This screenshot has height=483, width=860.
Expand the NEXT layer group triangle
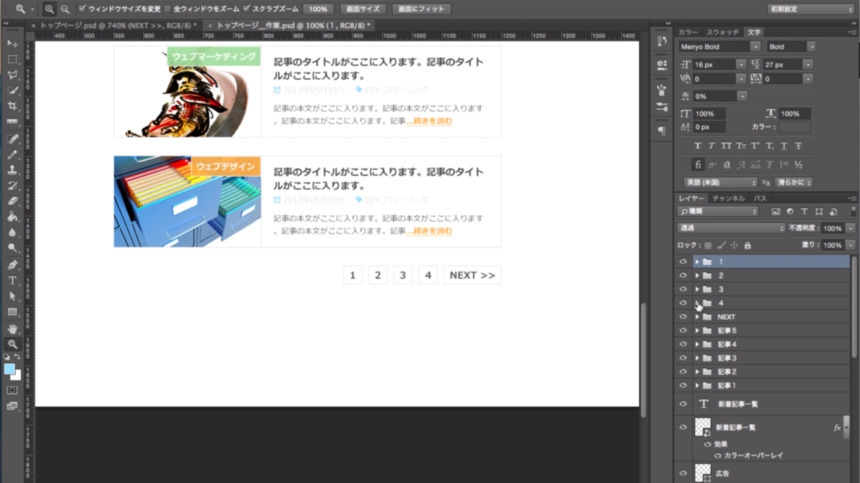tap(697, 317)
